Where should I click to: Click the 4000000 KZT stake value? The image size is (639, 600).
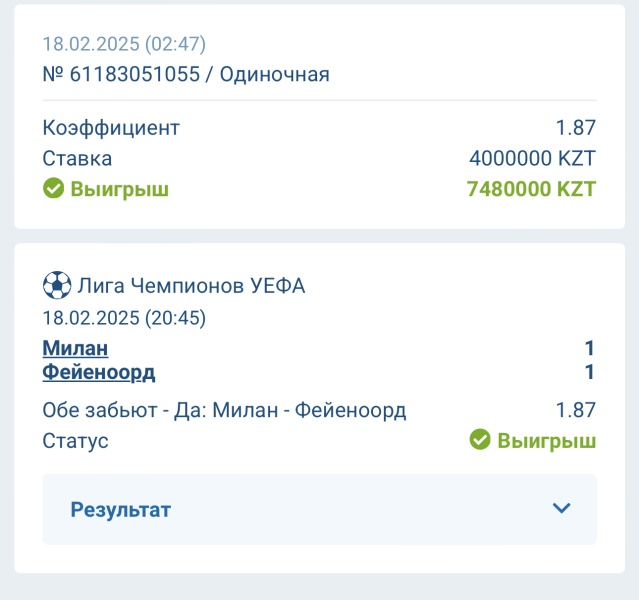coord(533,158)
